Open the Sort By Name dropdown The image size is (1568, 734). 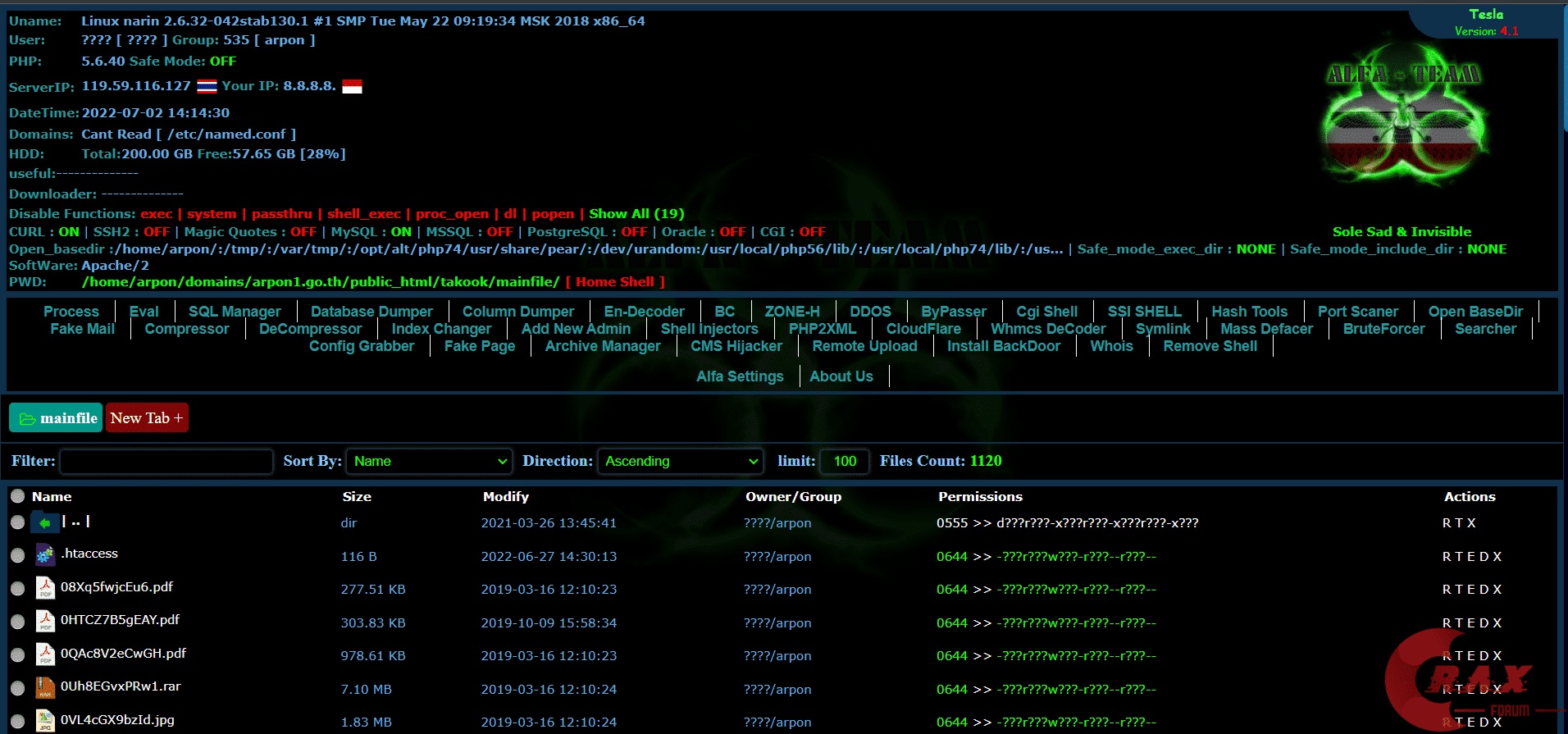click(x=429, y=461)
